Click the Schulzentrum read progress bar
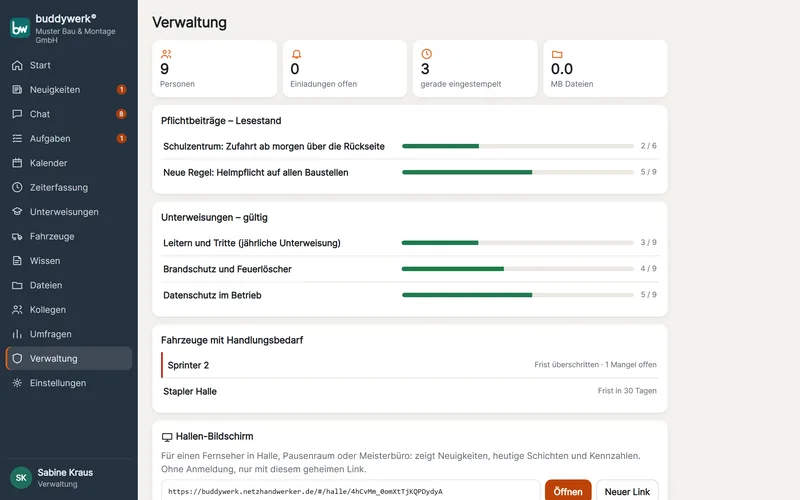Screen dimensions: 800x500 517,146
